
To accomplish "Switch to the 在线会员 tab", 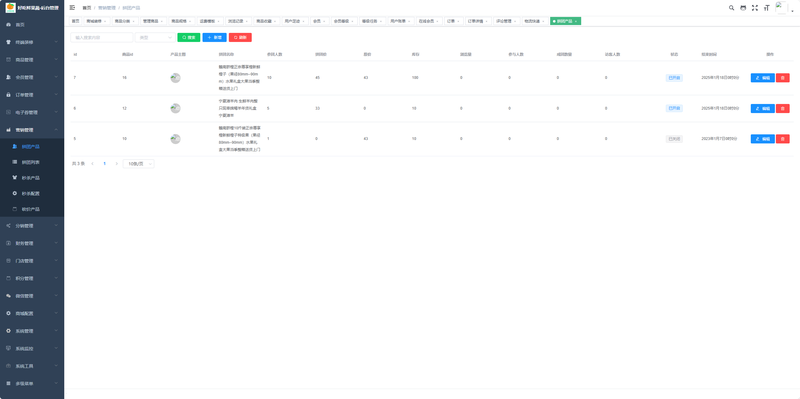I will [x=429, y=21].
